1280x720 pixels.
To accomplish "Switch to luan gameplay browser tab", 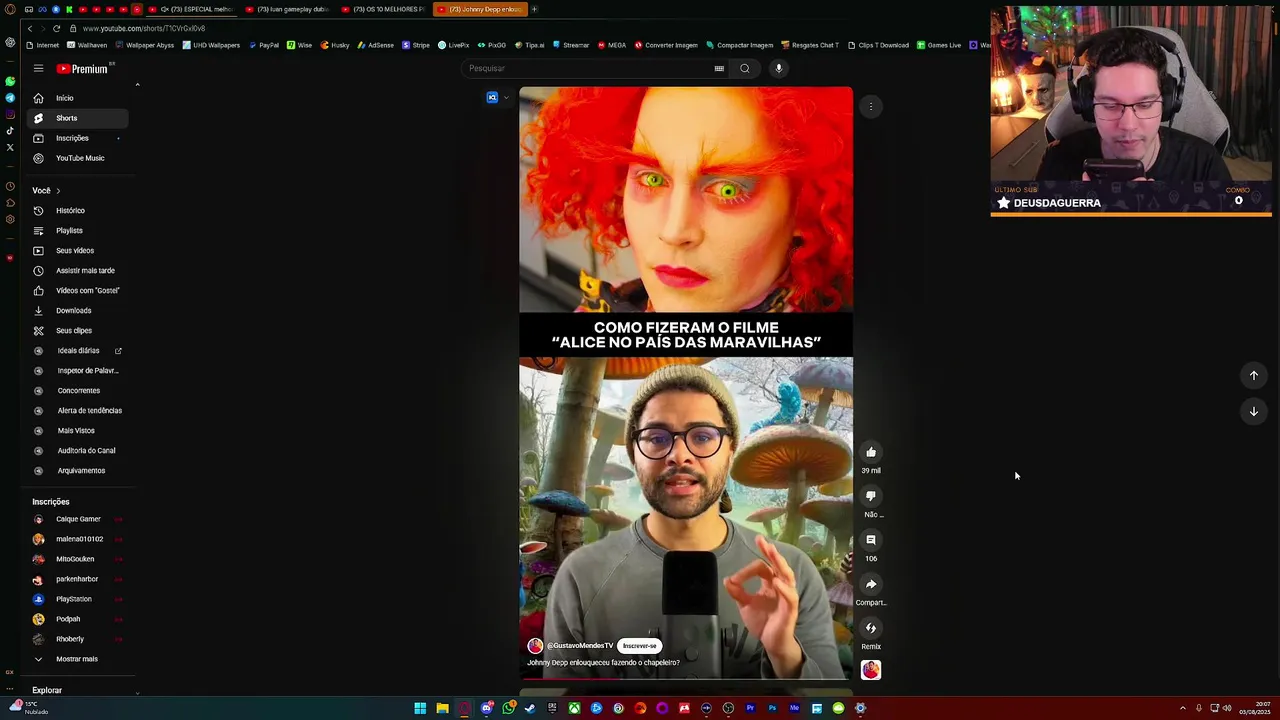I will [290, 9].
